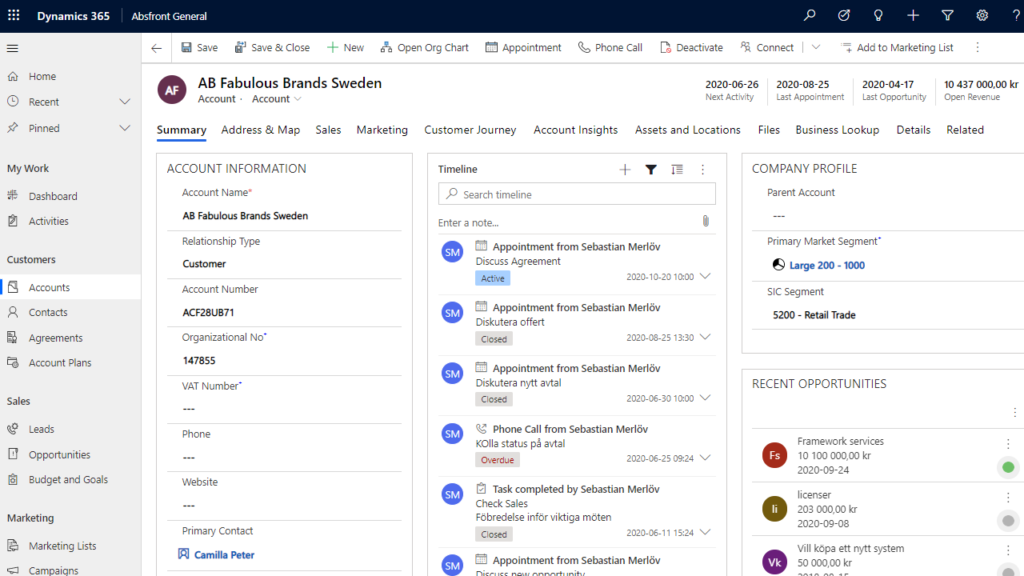Go to the Customer Journey tab

point(470,130)
